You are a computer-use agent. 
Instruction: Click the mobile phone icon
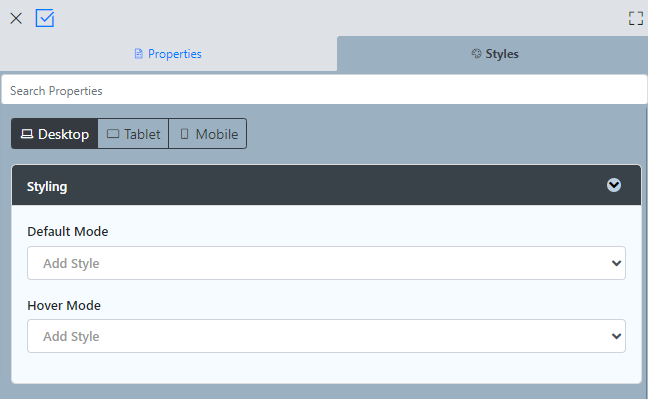click(x=184, y=134)
